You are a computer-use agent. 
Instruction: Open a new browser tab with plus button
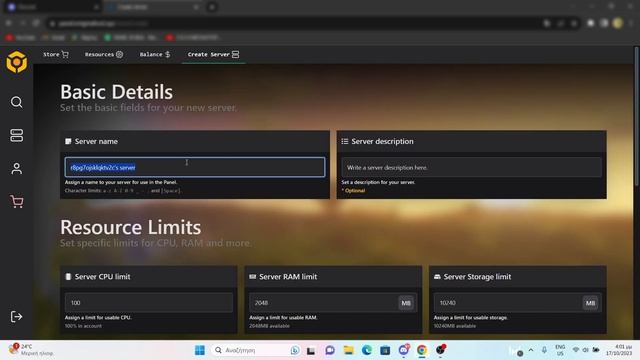coord(212,7)
